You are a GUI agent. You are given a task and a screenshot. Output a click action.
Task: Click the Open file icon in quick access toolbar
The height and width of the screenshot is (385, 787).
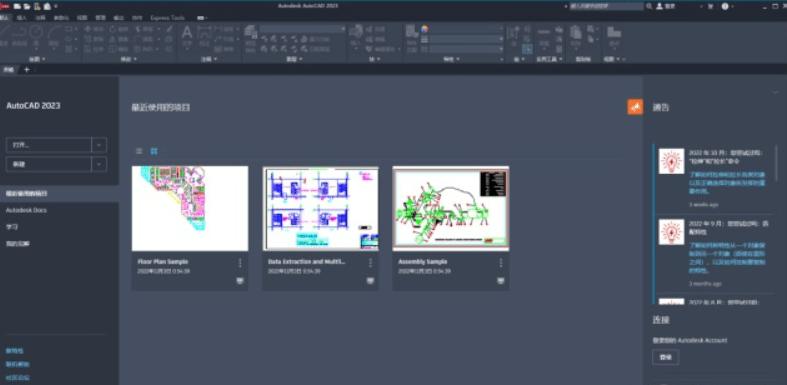coord(27,6)
